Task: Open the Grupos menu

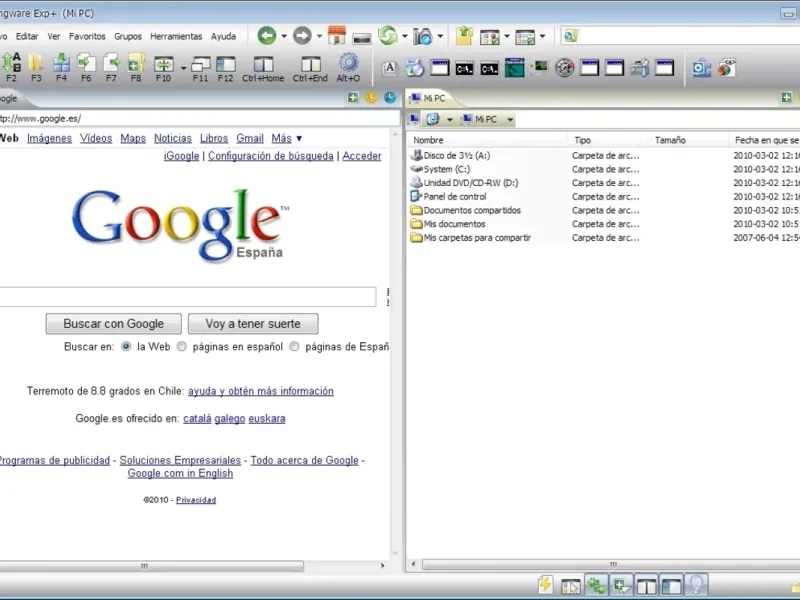Action: point(128,36)
